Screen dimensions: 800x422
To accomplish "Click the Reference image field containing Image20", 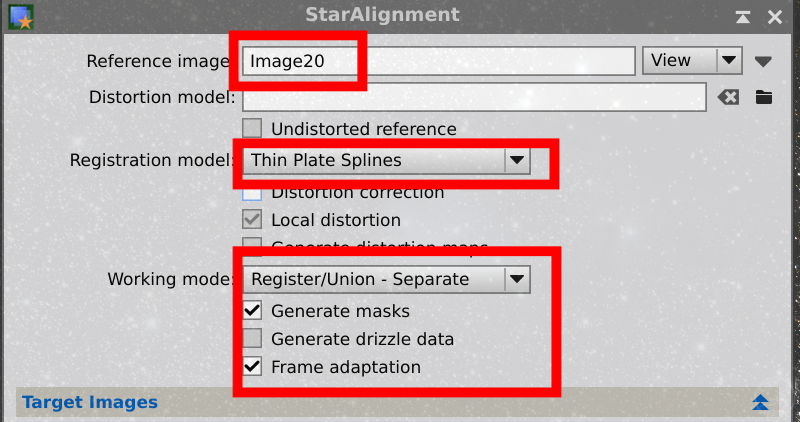I will coord(438,61).
